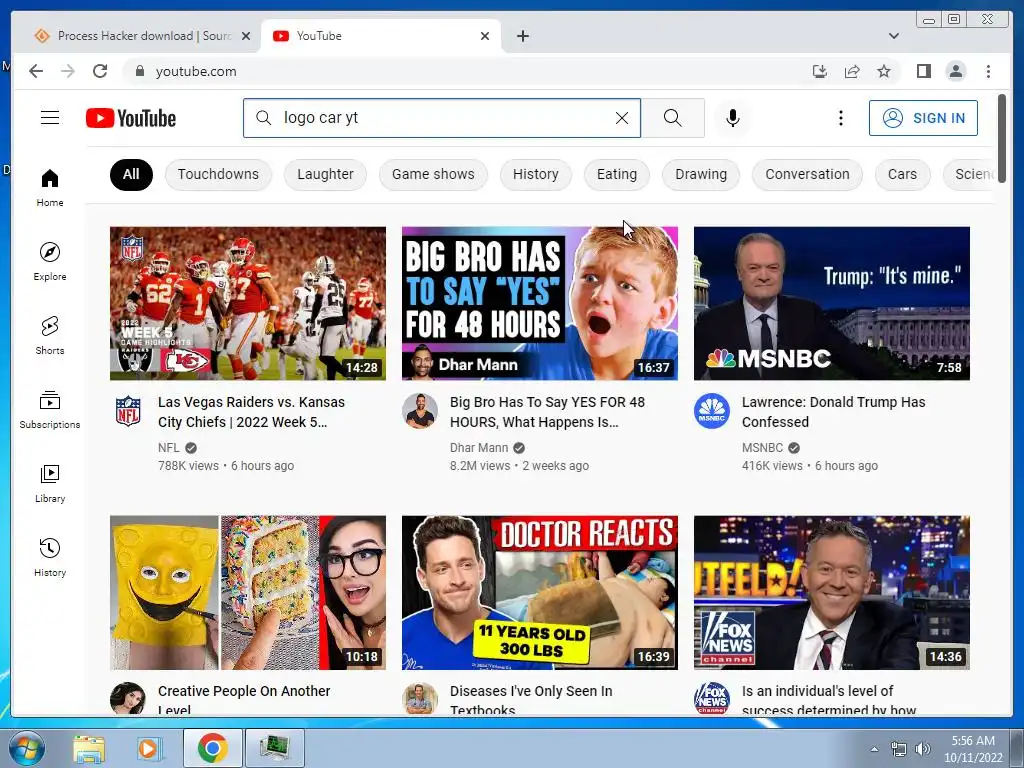
Task: Clear the search box with X
Action: (622, 118)
